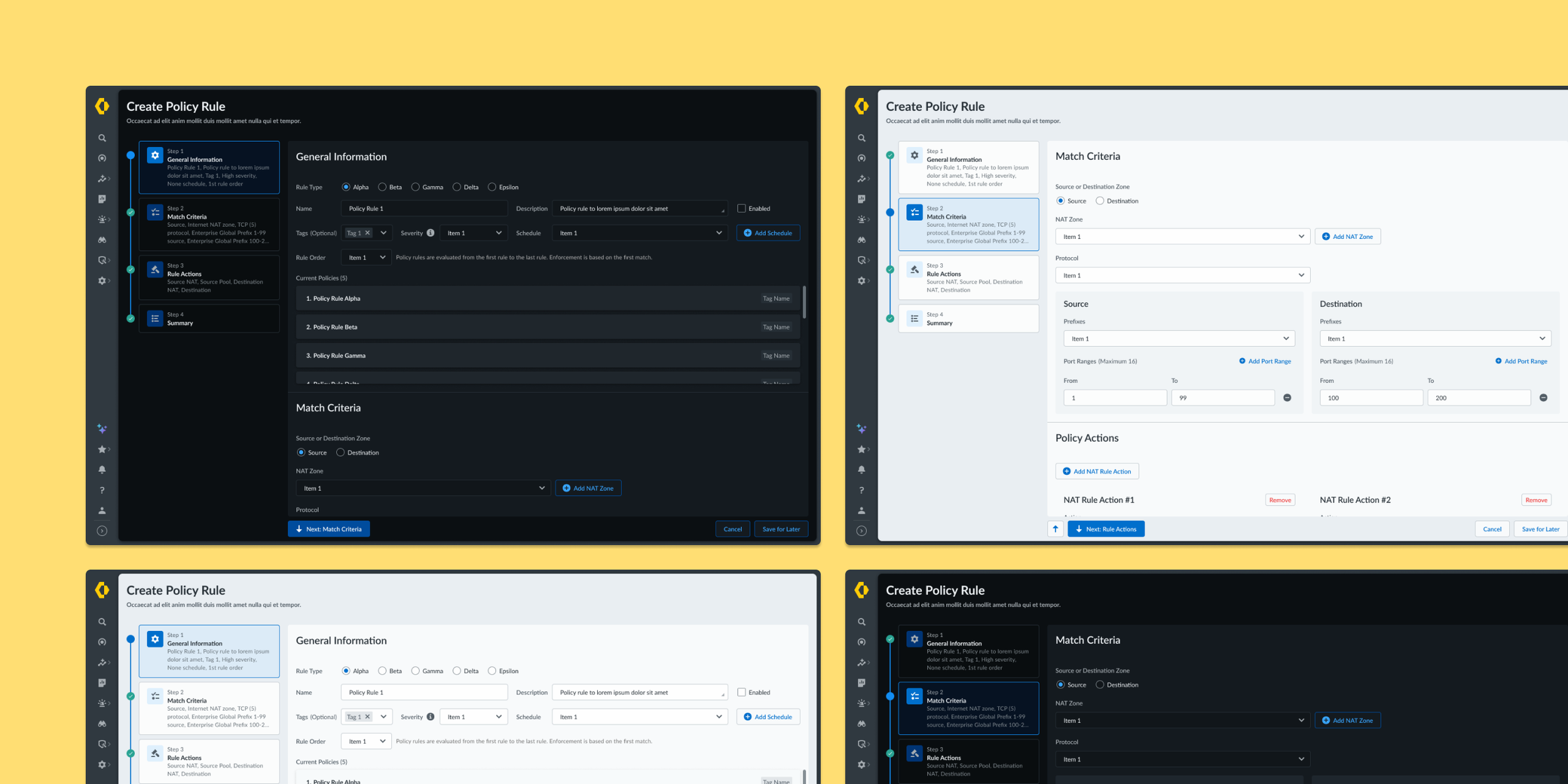
Task: Tick the Enabled checkbox in dark-theme form
Action: (741, 208)
